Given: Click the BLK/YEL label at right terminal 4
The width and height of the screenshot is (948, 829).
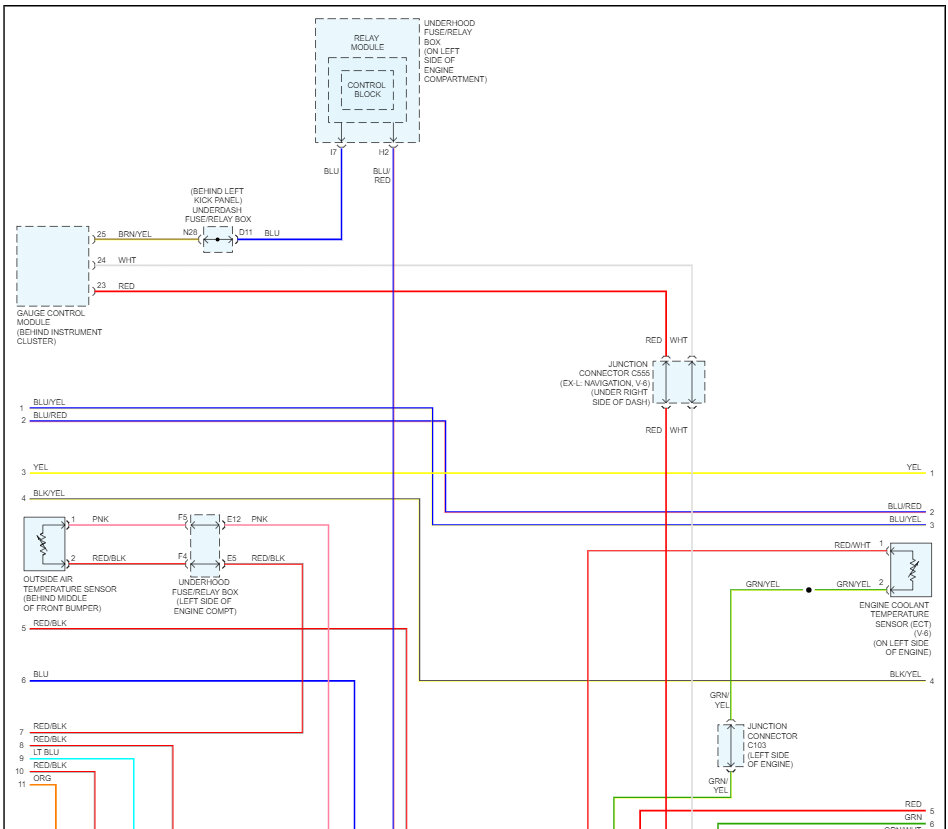Looking at the screenshot, I should [905, 674].
